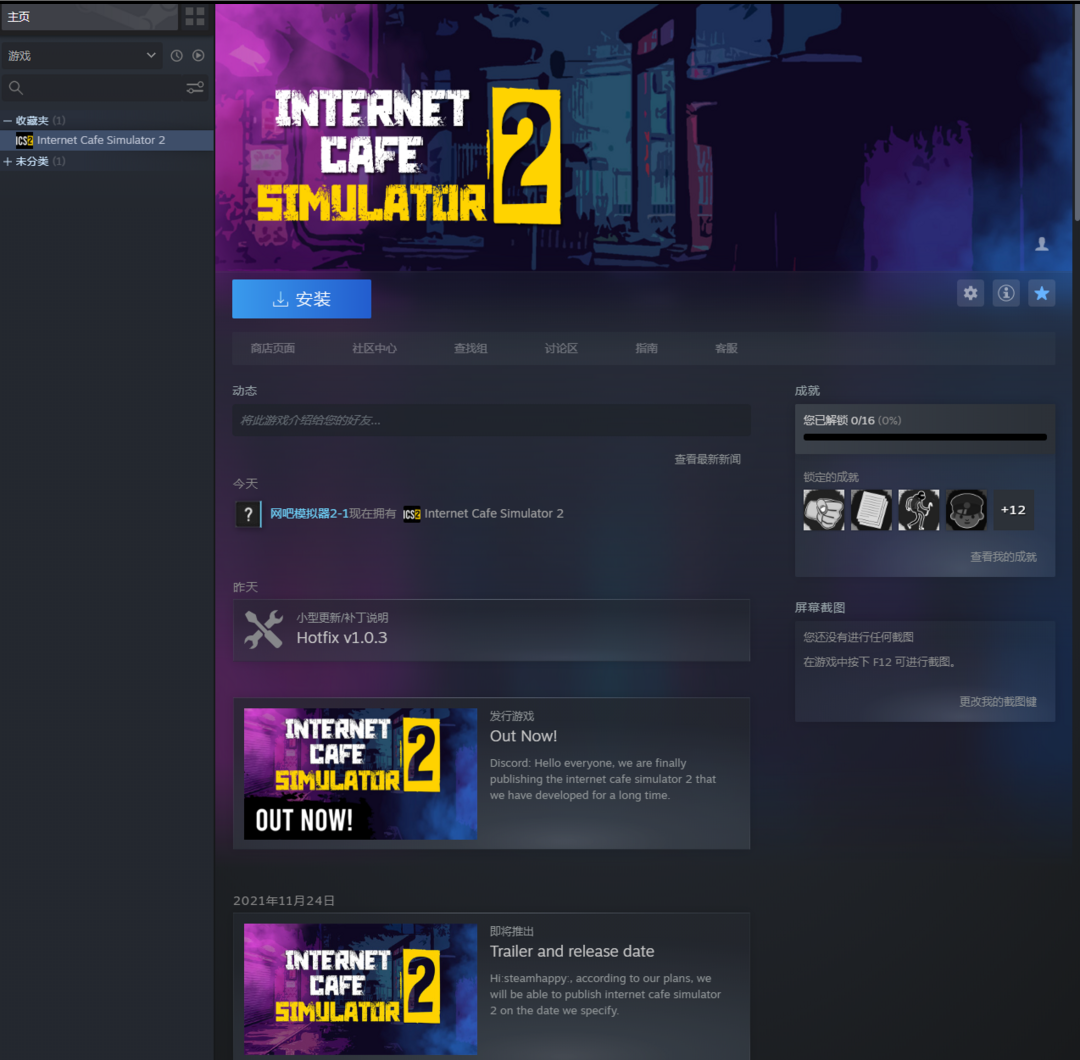Open the game settings gear icon

click(970, 293)
